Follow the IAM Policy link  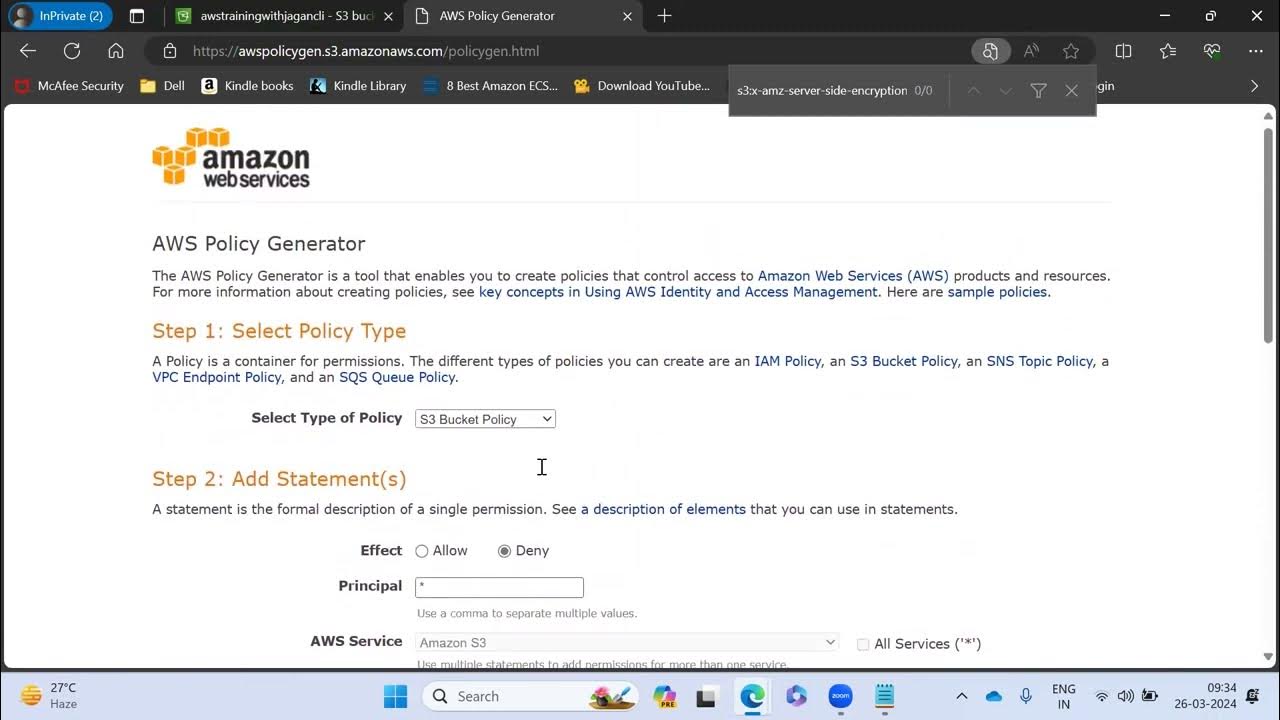787,361
